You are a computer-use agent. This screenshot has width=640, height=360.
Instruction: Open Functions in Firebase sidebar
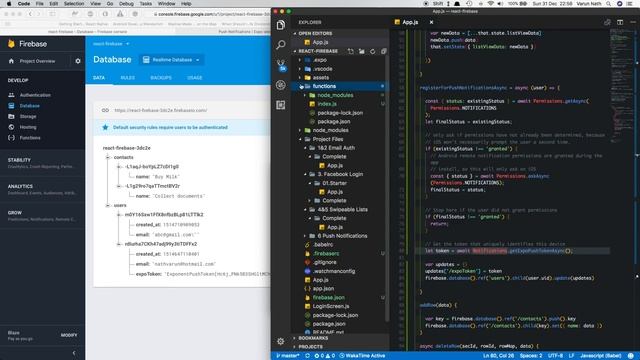30,138
